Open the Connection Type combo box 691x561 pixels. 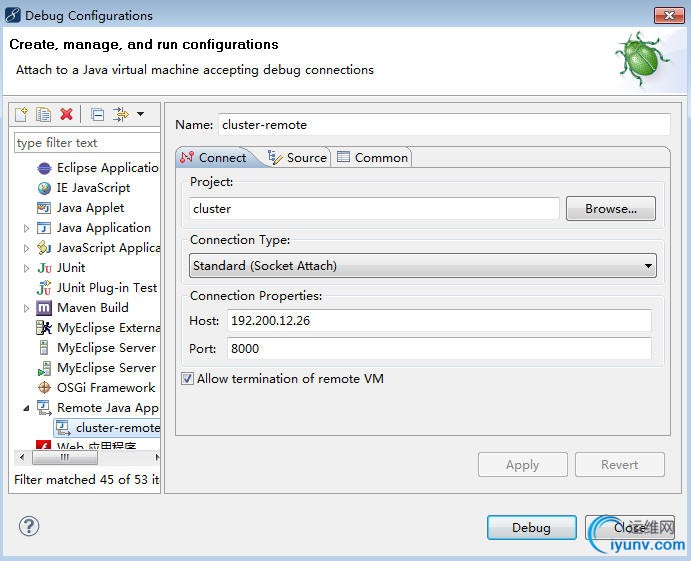click(423, 266)
